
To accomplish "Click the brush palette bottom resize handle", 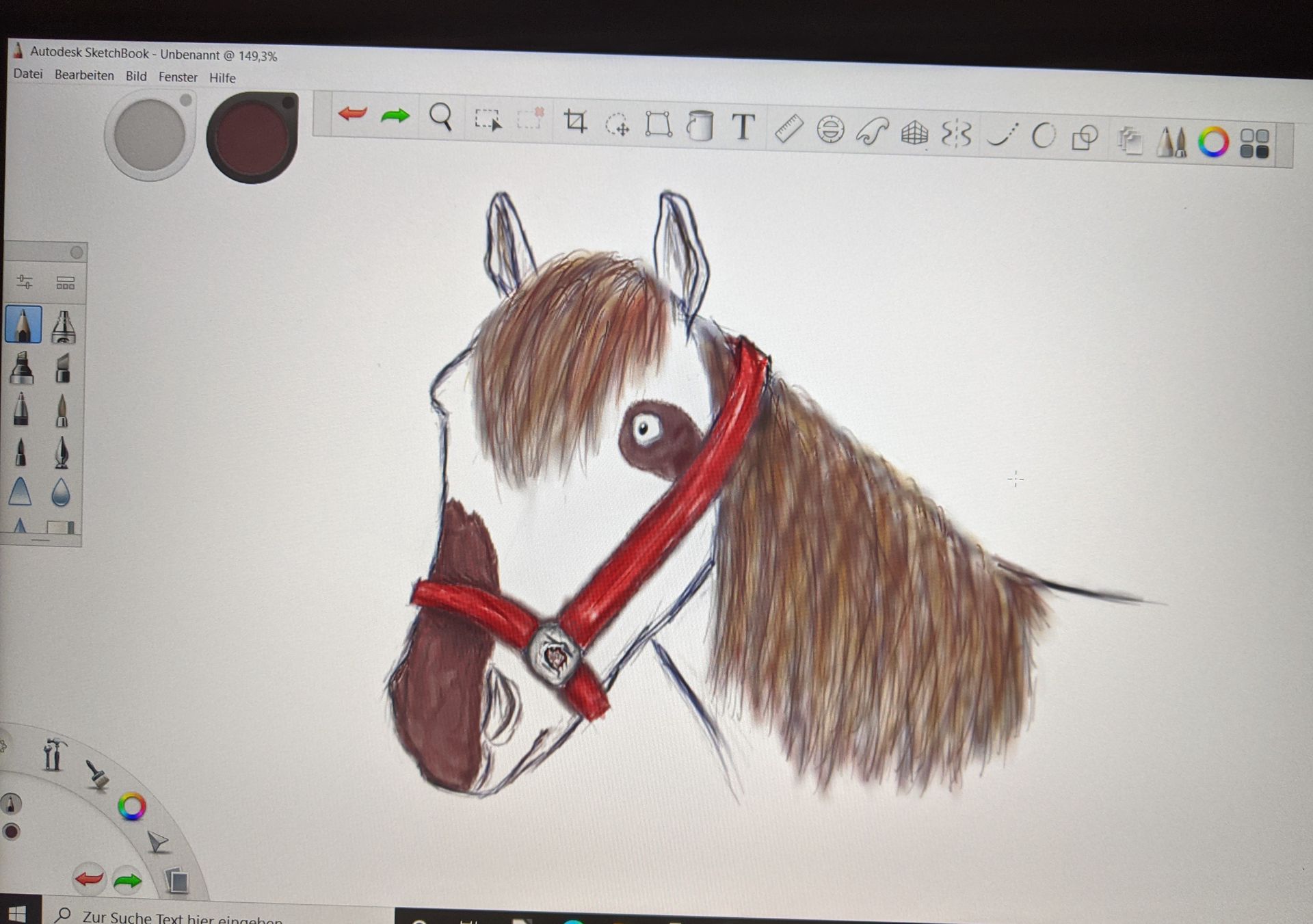I will [40, 540].
